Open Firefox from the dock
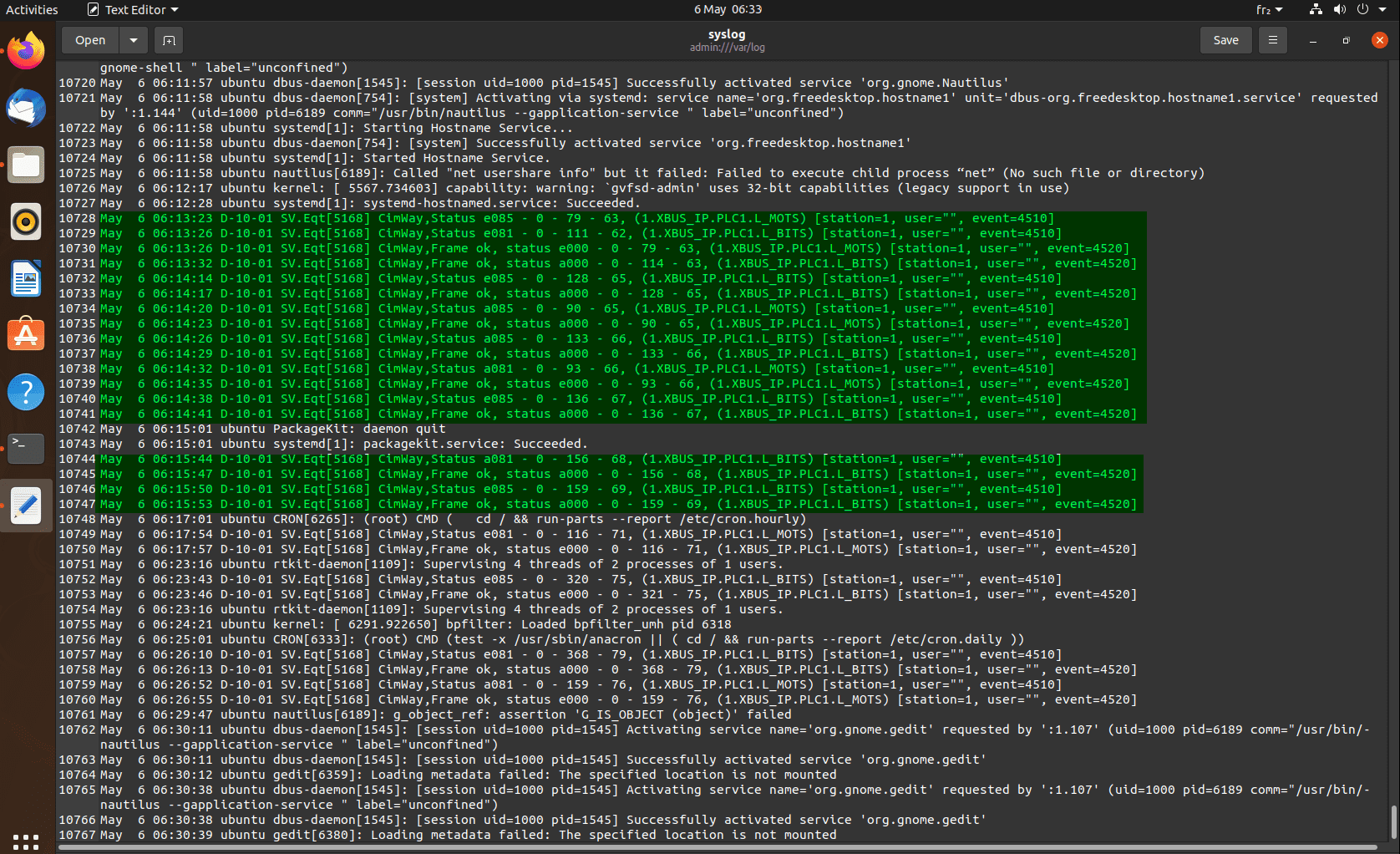This screenshot has width=1400, height=854. [x=26, y=51]
